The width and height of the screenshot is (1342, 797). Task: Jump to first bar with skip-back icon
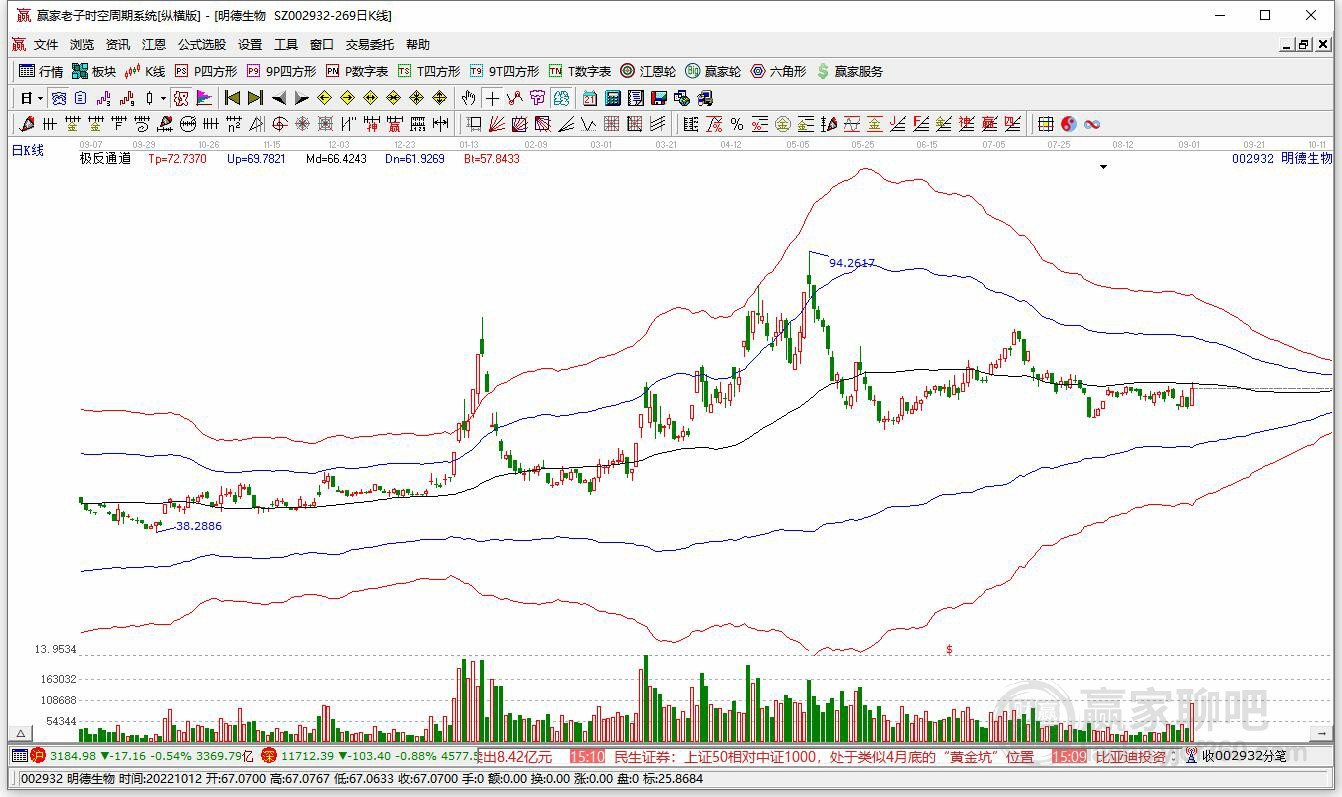click(232, 98)
